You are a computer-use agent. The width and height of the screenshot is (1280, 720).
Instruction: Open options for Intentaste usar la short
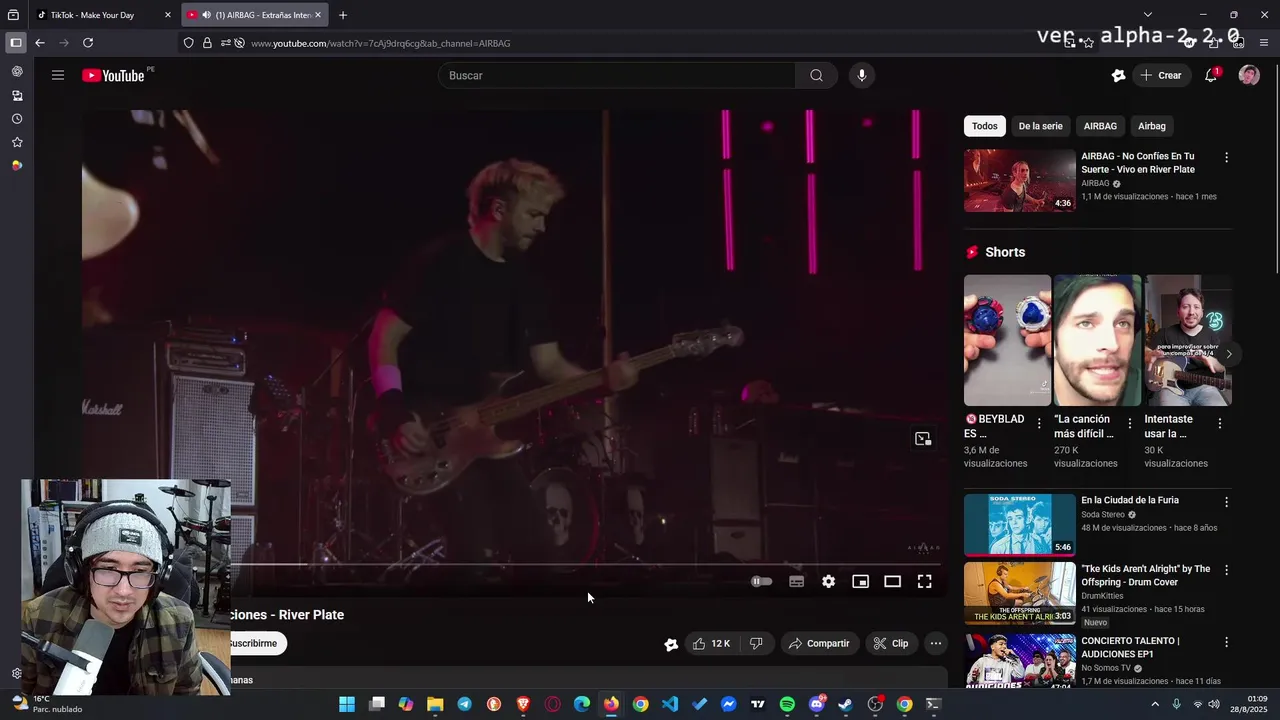coord(1220,424)
